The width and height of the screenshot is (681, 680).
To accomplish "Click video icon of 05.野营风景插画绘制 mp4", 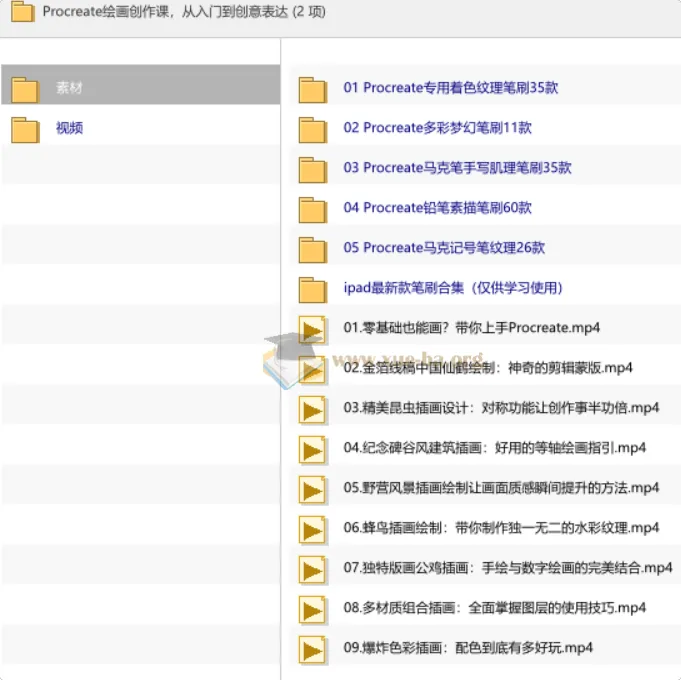I will (312, 490).
